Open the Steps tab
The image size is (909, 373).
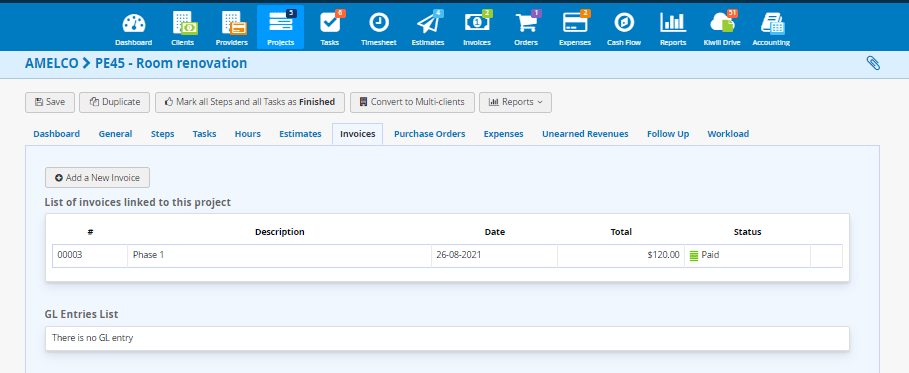click(162, 134)
